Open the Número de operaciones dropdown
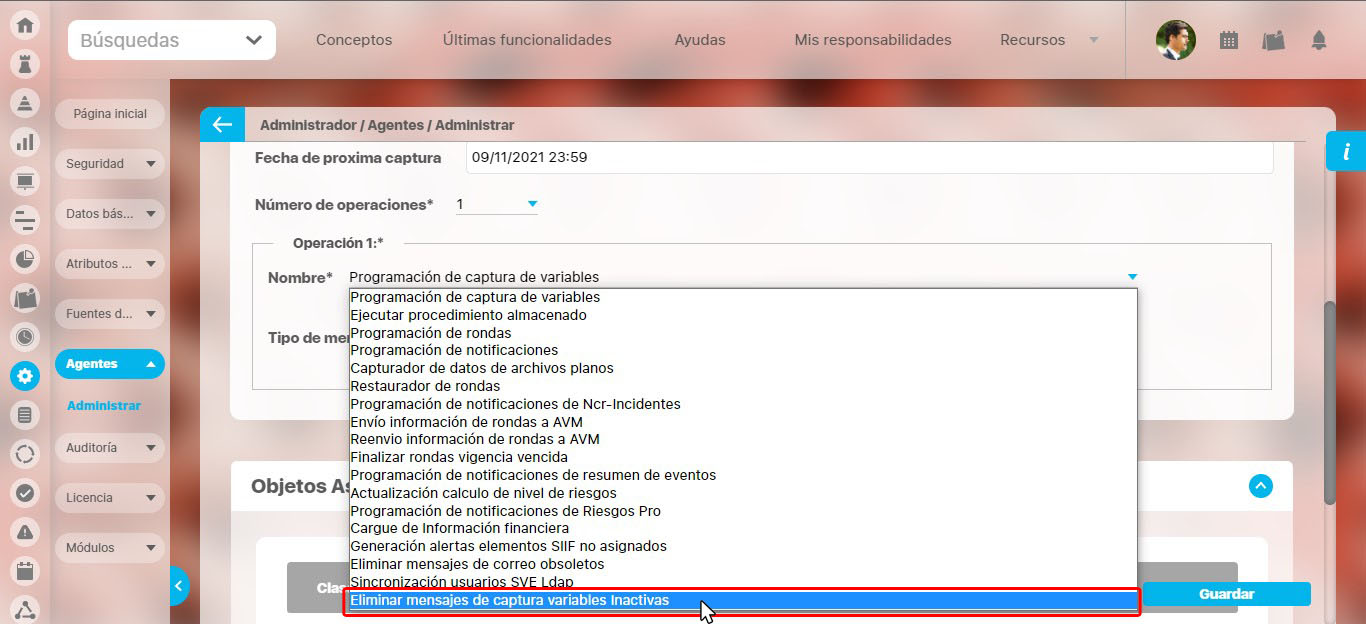1366x624 pixels. (x=497, y=204)
